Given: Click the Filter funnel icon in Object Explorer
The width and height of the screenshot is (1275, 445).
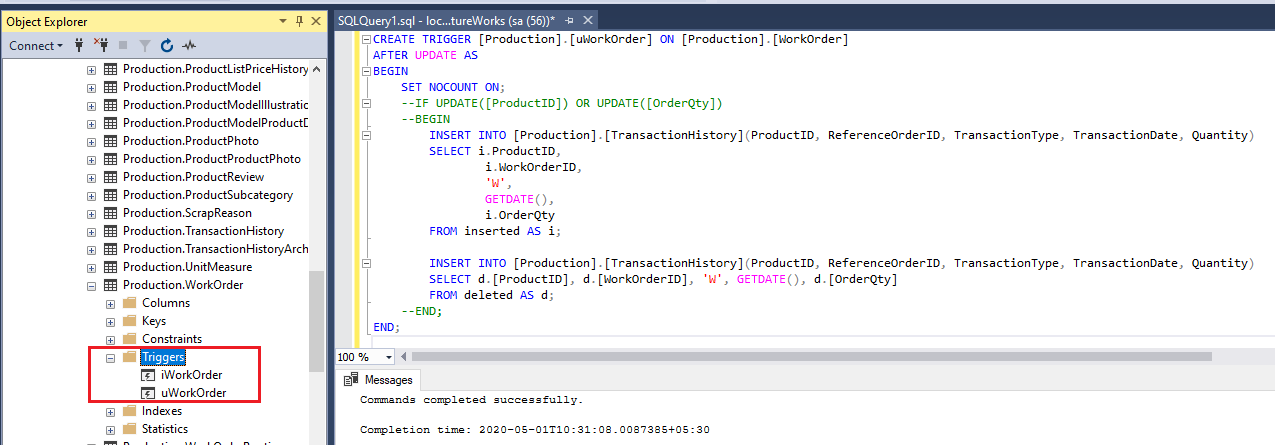Looking at the screenshot, I should [145, 46].
